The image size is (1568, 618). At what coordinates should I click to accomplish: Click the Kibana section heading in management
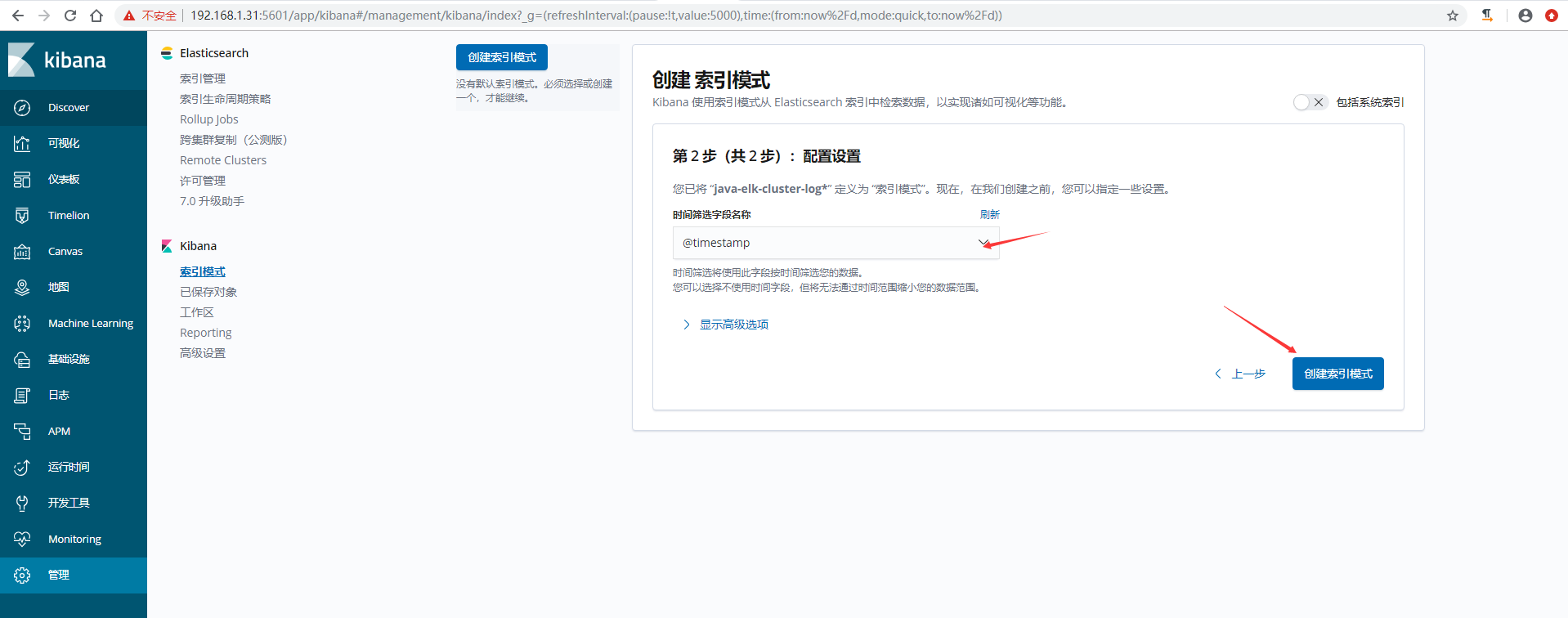(x=198, y=246)
